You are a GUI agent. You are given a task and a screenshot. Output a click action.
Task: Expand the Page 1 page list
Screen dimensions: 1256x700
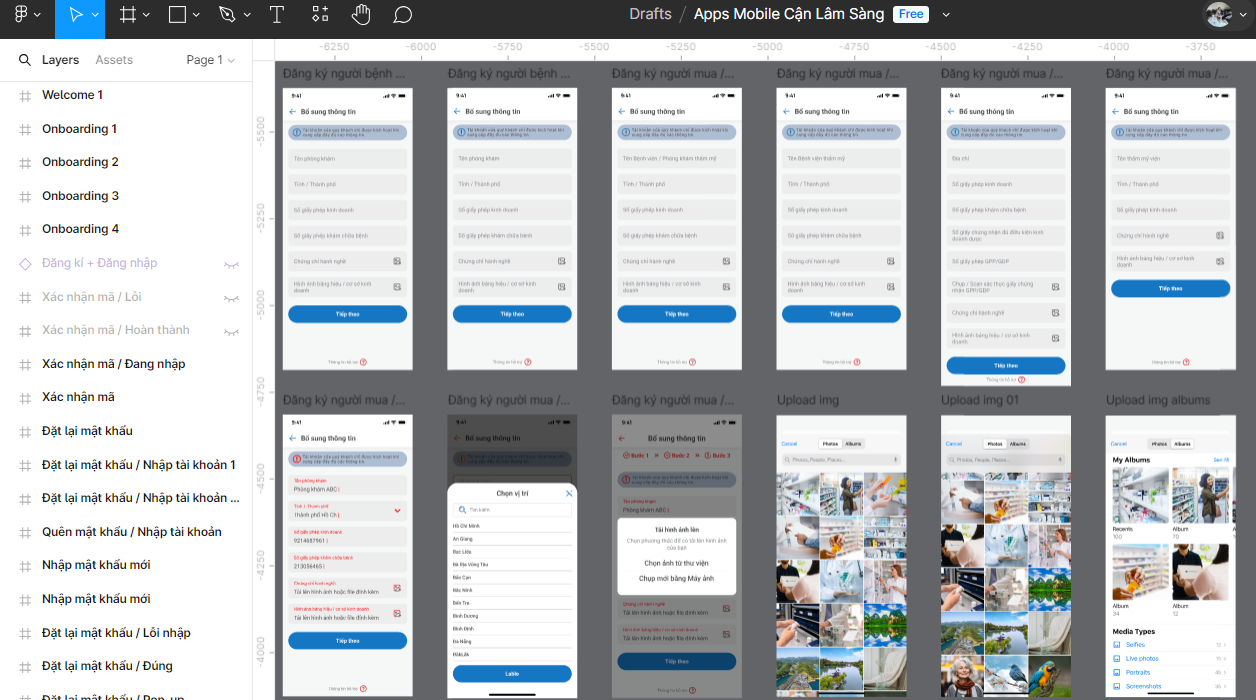(x=210, y=60)
